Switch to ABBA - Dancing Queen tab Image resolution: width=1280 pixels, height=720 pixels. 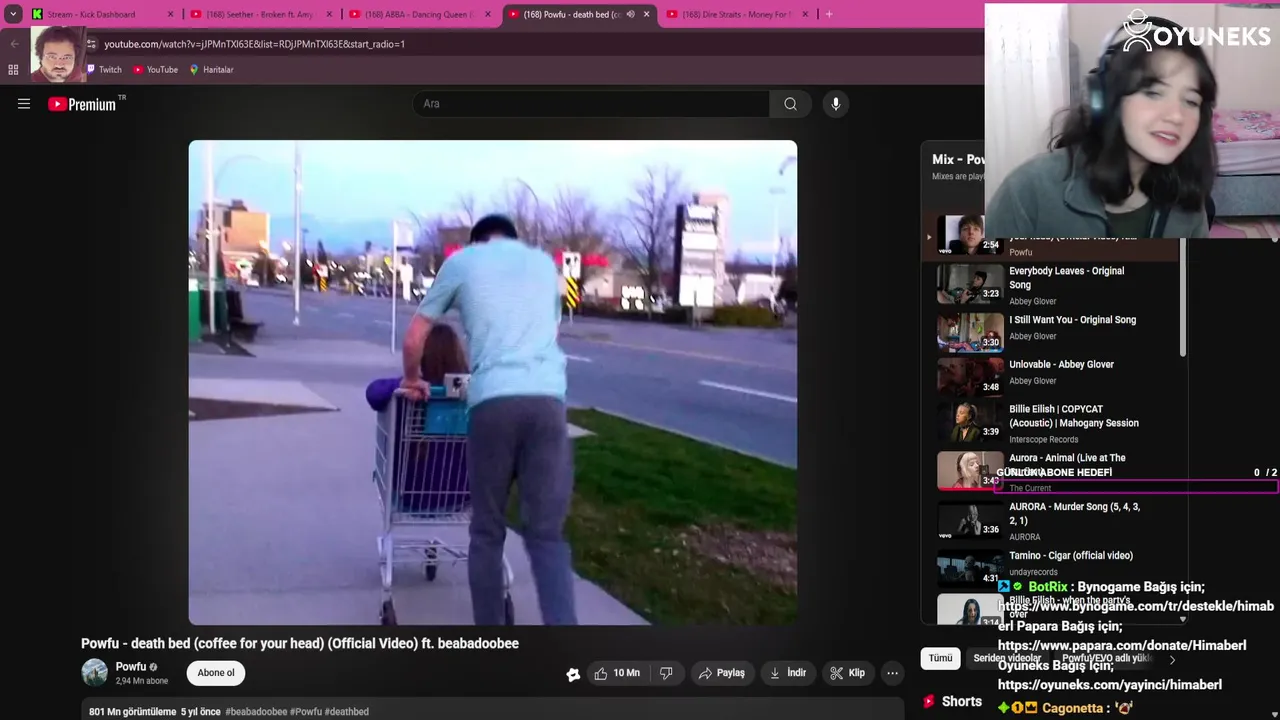pyautogui.click(x=419, y=14)
